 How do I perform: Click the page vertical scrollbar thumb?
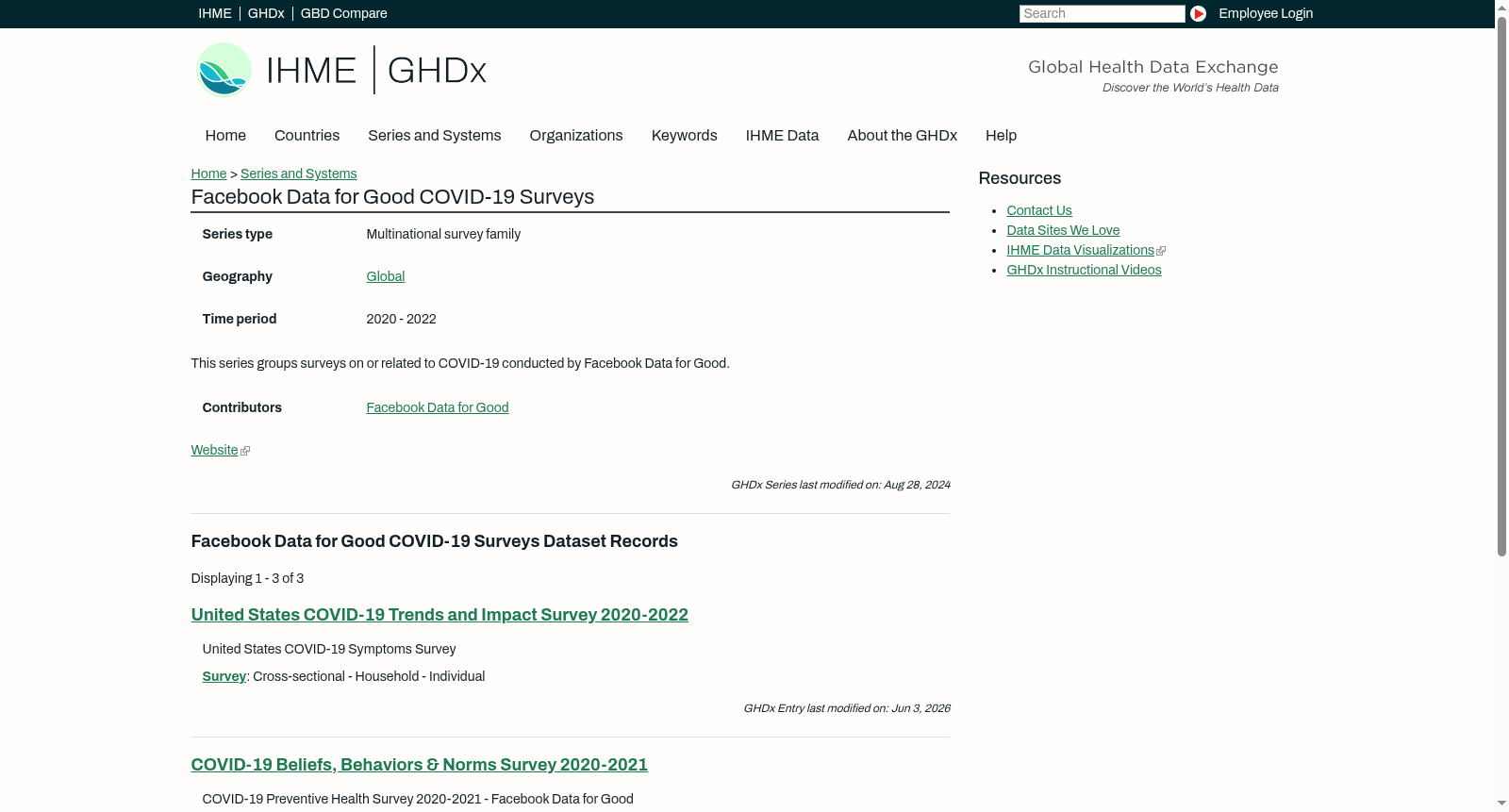point(1501,285)
